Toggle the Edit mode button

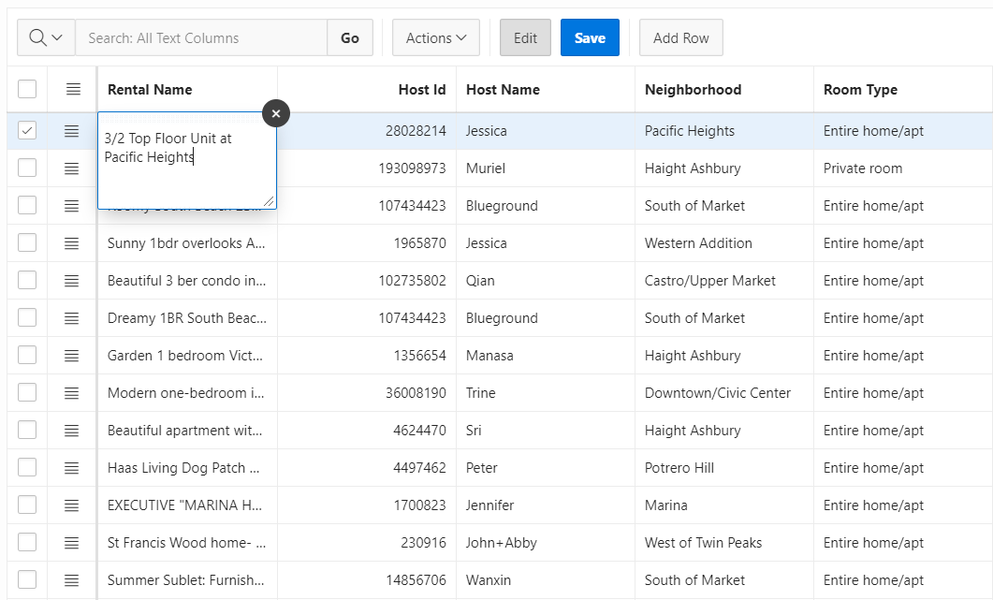(525, 38)
